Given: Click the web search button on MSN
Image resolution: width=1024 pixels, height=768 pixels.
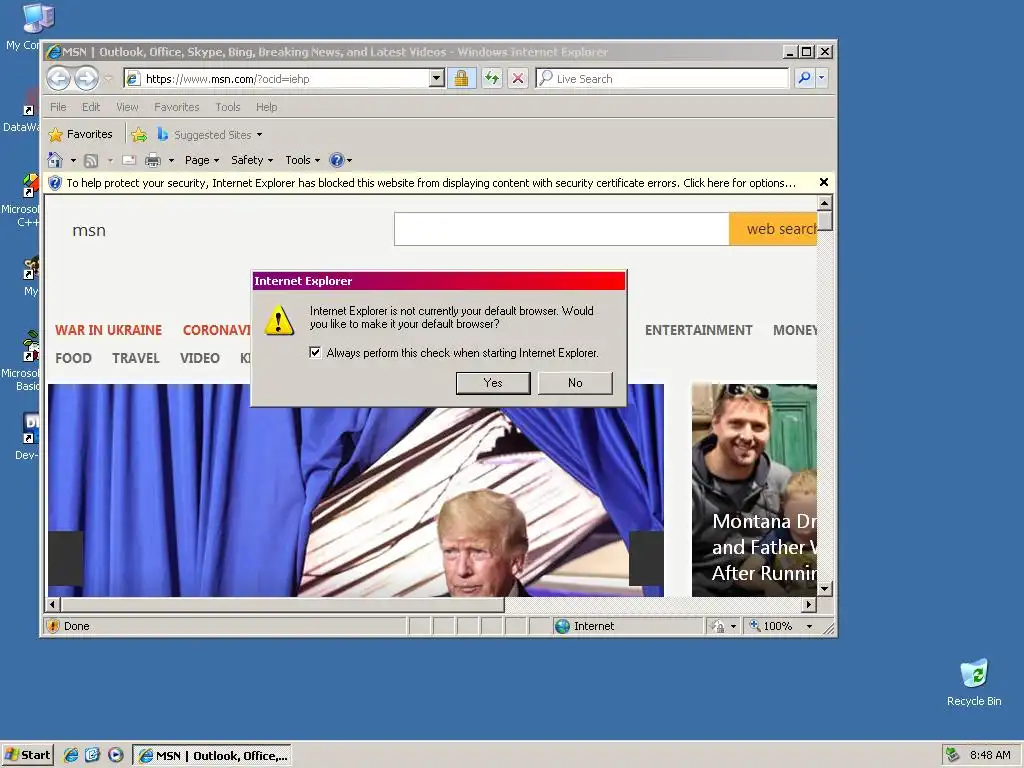Looking at the screenshot, I should (x=773, y=229).
